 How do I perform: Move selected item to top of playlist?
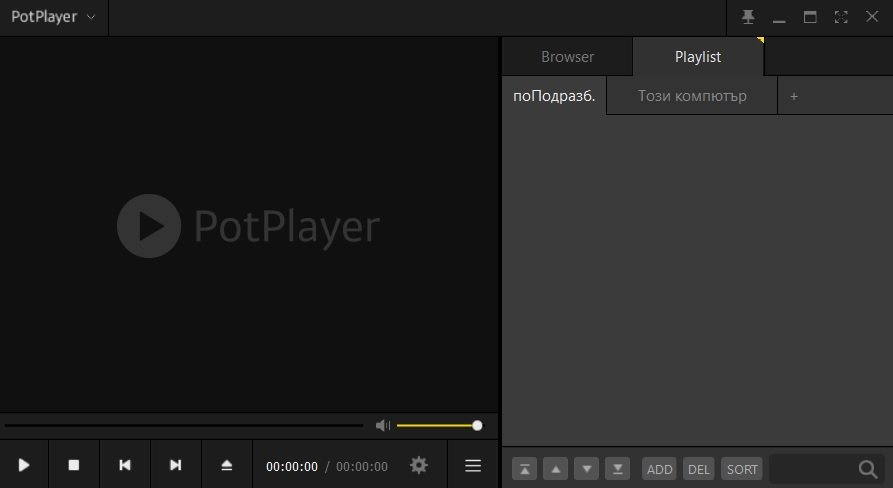pyautogui.click(x=525, y=469)
